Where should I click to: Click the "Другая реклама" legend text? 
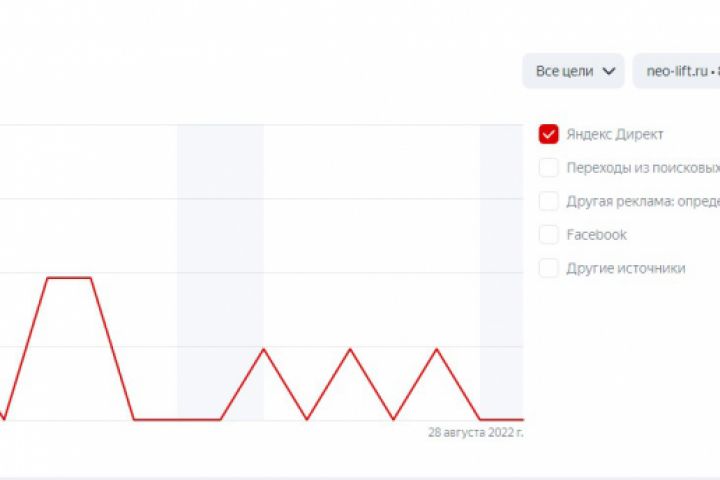point(642,201)
